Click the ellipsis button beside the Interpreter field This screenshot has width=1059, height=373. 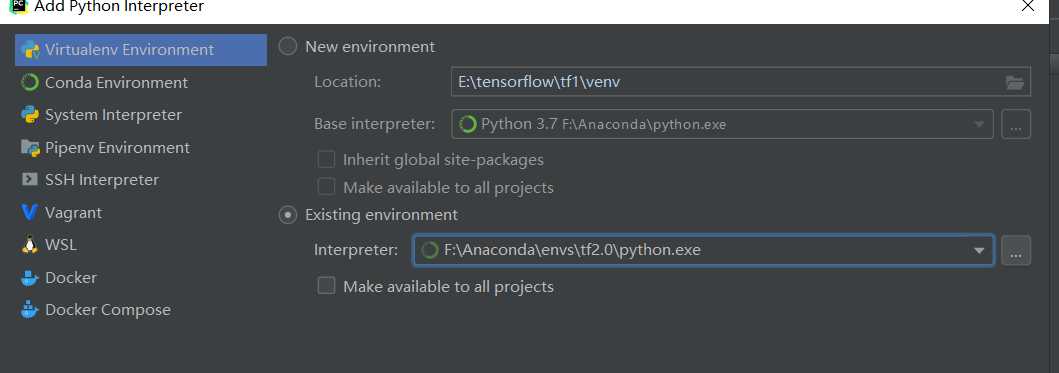pyautogui.click(x=1016, y=251)
